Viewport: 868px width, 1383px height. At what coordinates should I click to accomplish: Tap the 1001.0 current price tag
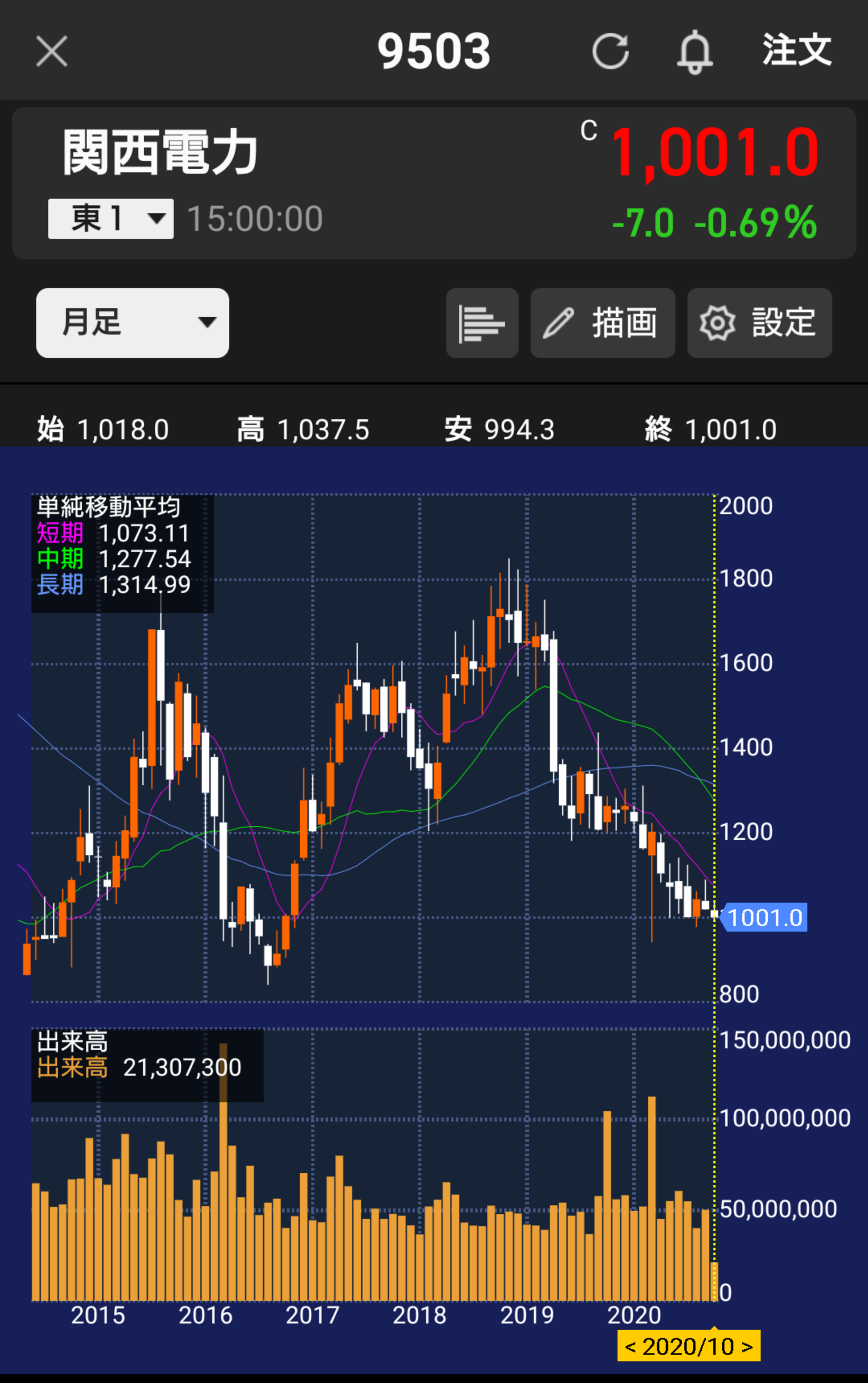tap(764, 917)
